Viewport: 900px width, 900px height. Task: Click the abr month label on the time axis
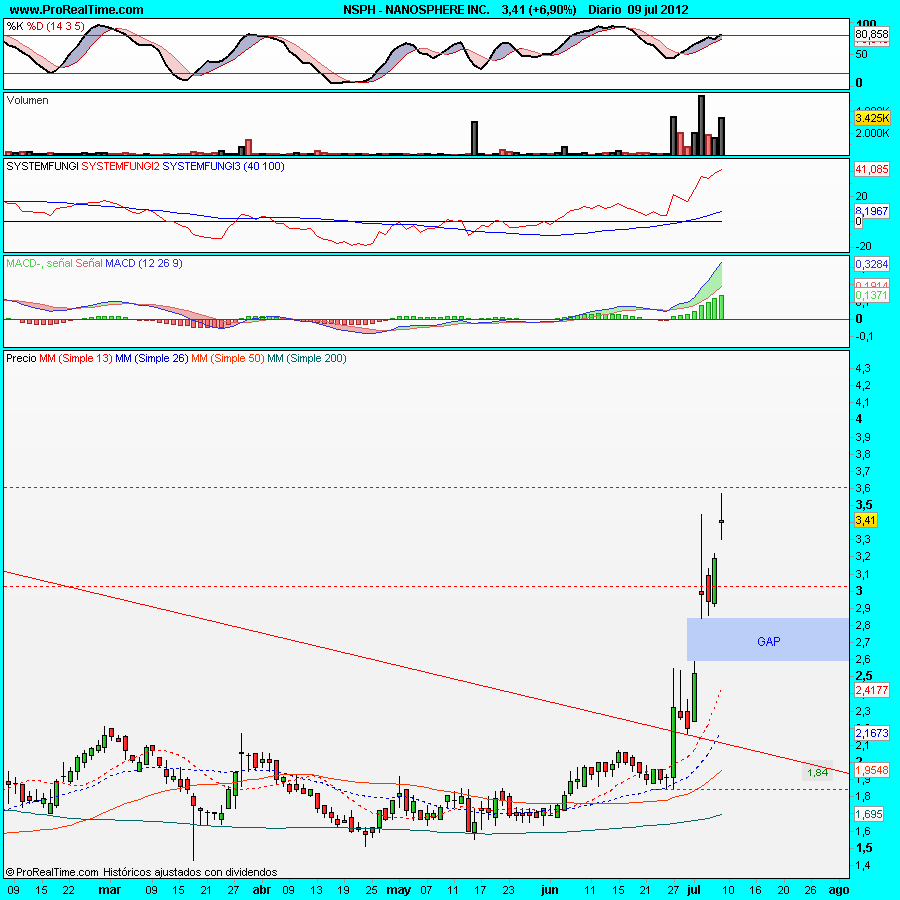[262, 890]
